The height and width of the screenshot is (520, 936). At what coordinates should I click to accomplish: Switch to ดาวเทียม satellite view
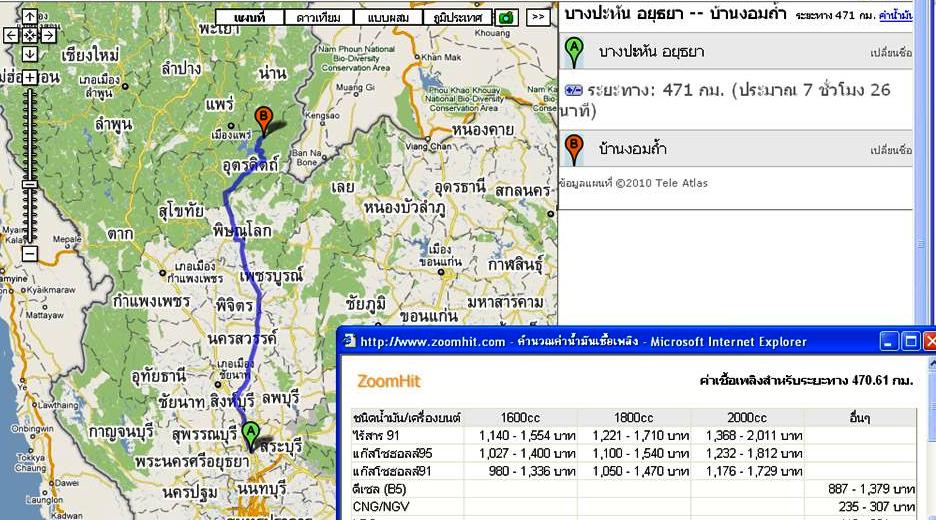[x=318, y=17]
